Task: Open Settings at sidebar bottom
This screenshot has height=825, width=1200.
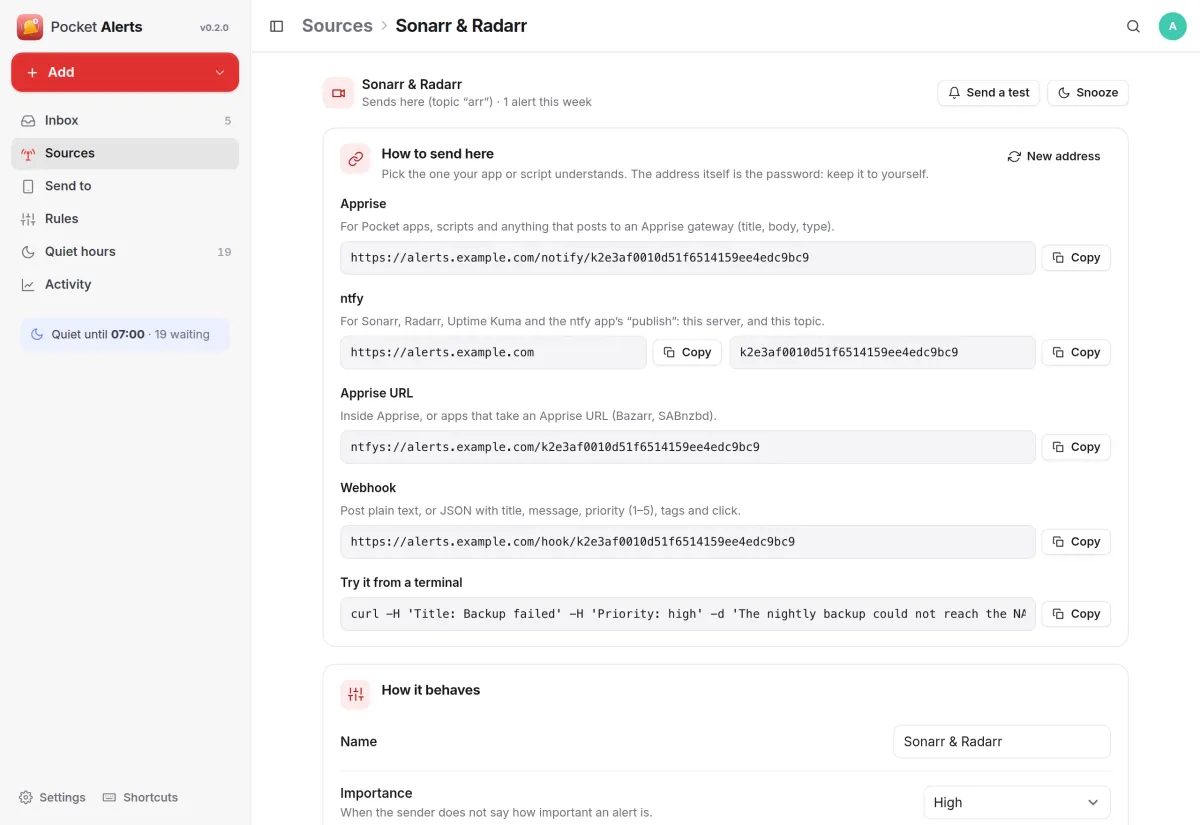Action: (52, 797)
